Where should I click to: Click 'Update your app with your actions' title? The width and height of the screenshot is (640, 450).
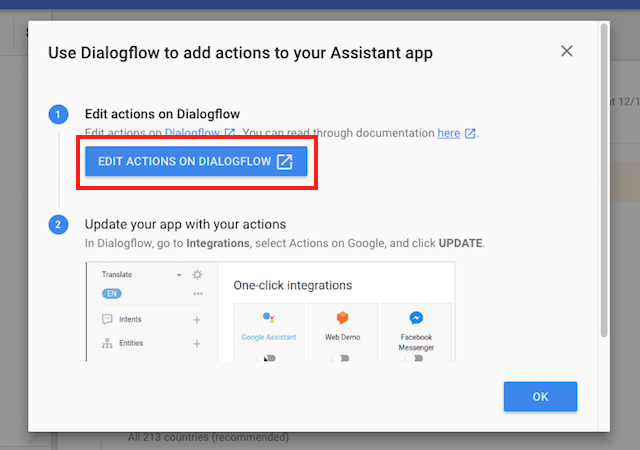(x=185, y=224)
